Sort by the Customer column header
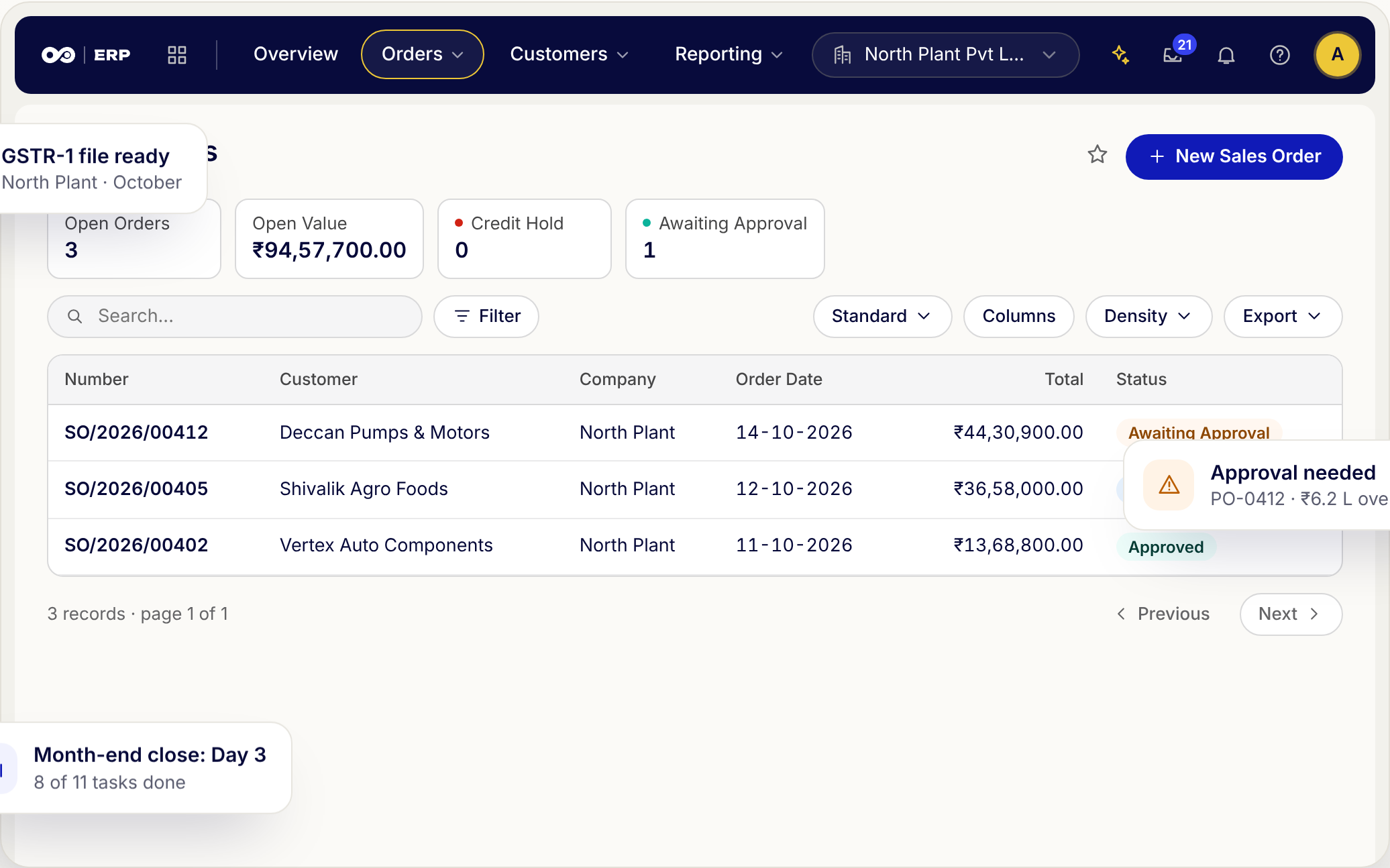Screen dimensions: 1390x868 pyautogui.click(x=319, y=380)
